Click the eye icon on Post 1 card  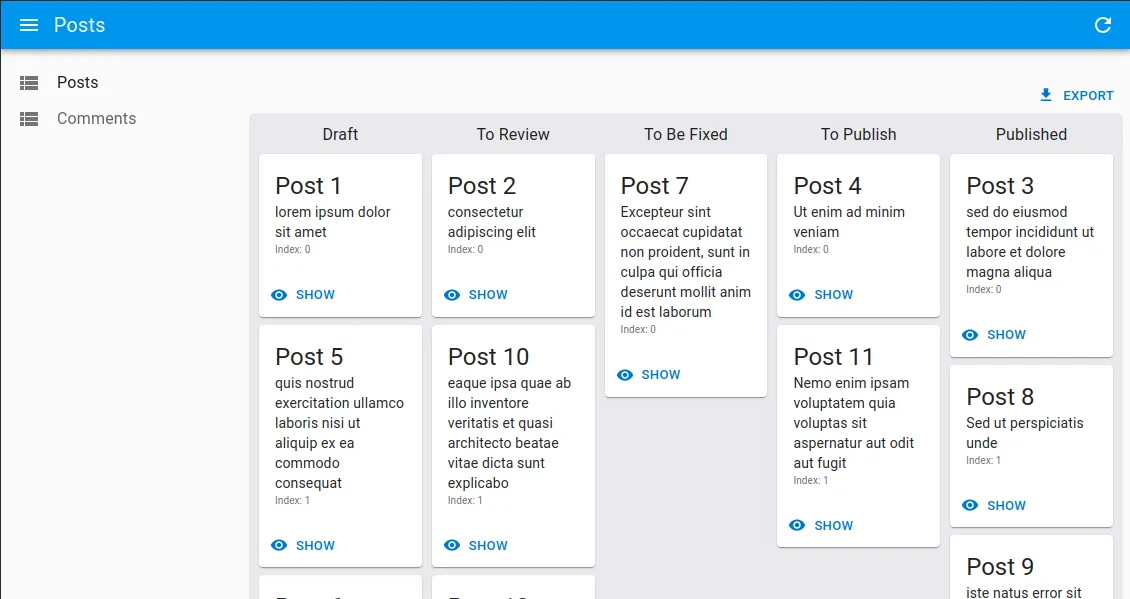point(279,295)
